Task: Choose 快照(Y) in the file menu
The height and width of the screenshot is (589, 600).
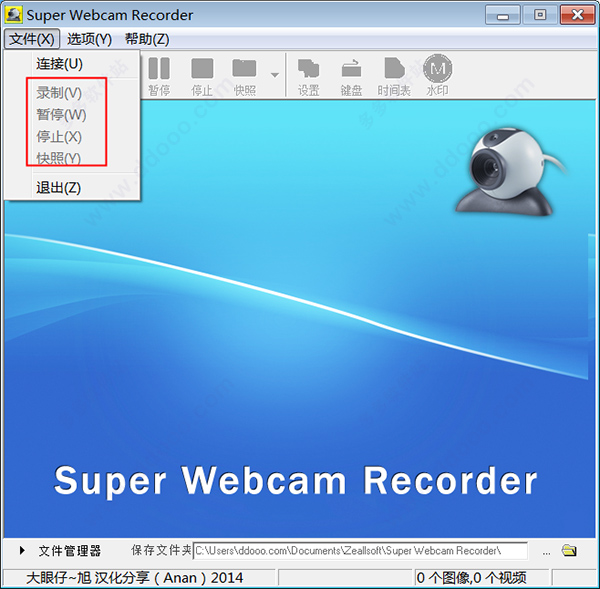Action: (72, 158)
